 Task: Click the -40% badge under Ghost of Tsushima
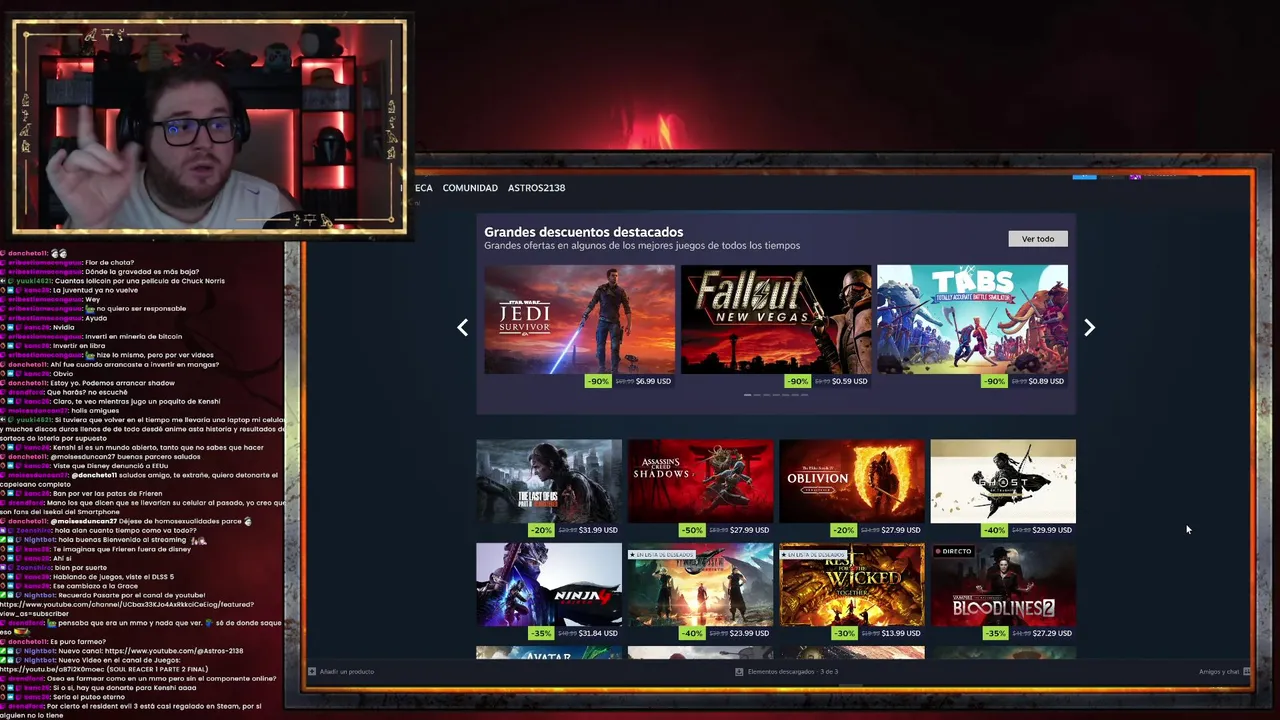[995, 530]
